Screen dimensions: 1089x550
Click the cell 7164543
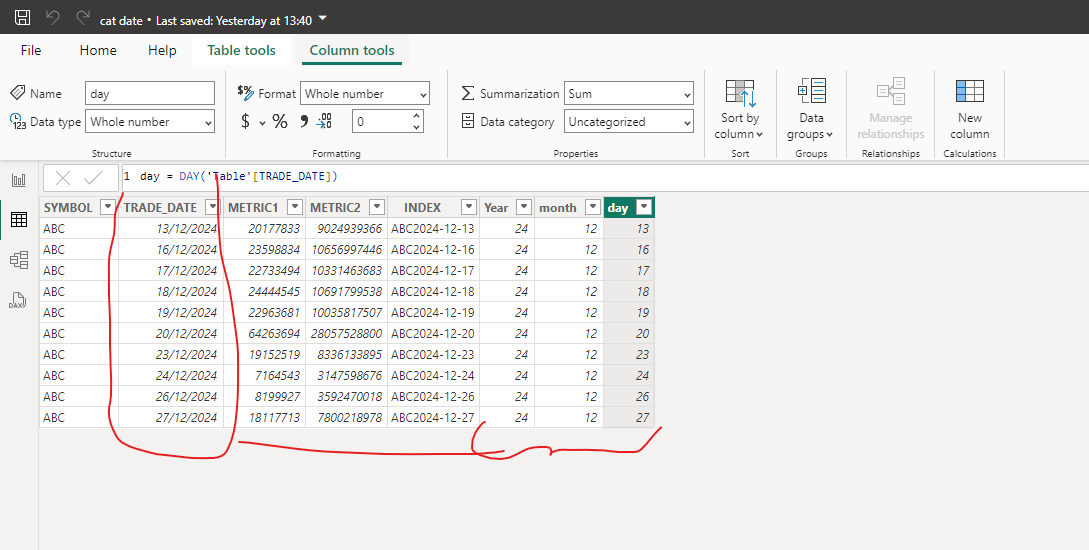click(265, 376)
